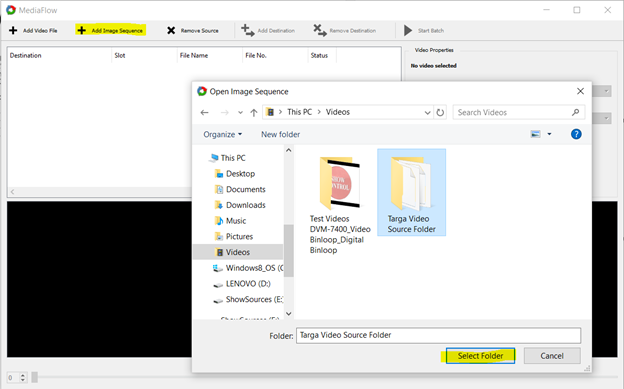Image resolution: width=624 pixels, height=389 pixels.
Task: Click the Select Folder button
Action: pos(480,356)
